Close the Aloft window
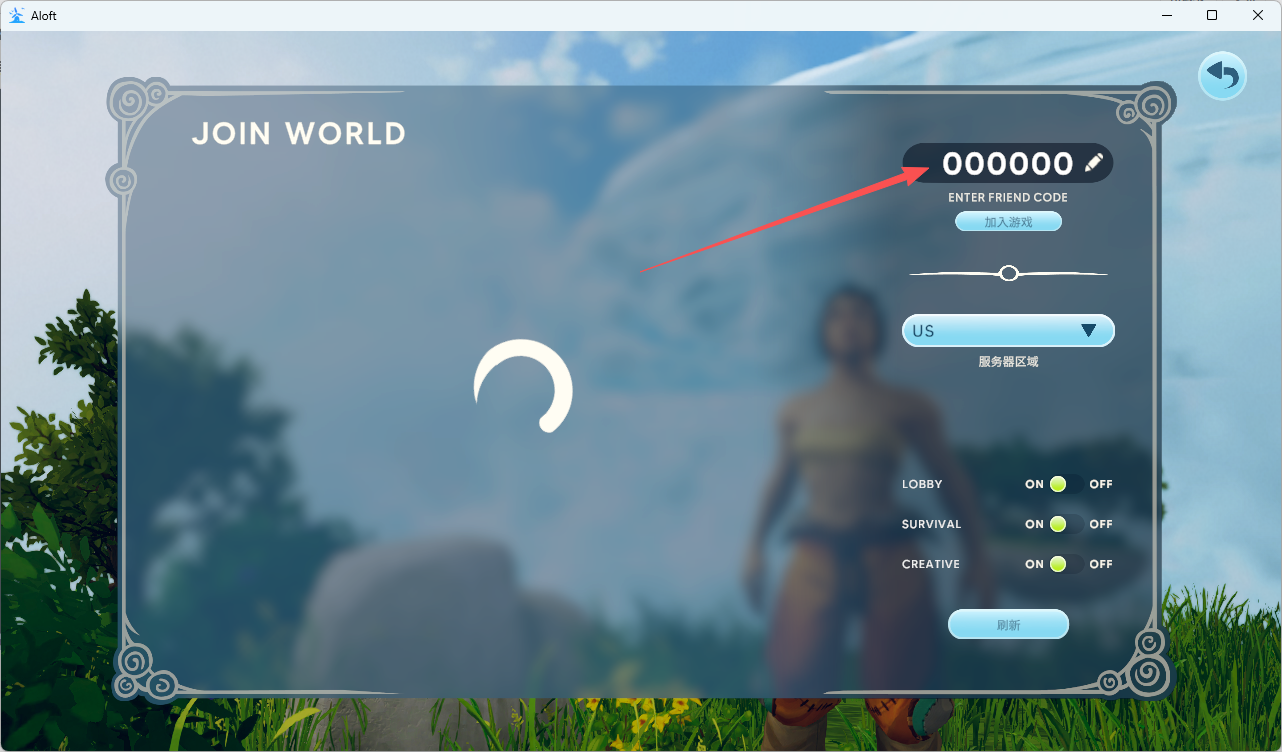The width and height of the screenshot is (1282, 752). pos(1258,15)
